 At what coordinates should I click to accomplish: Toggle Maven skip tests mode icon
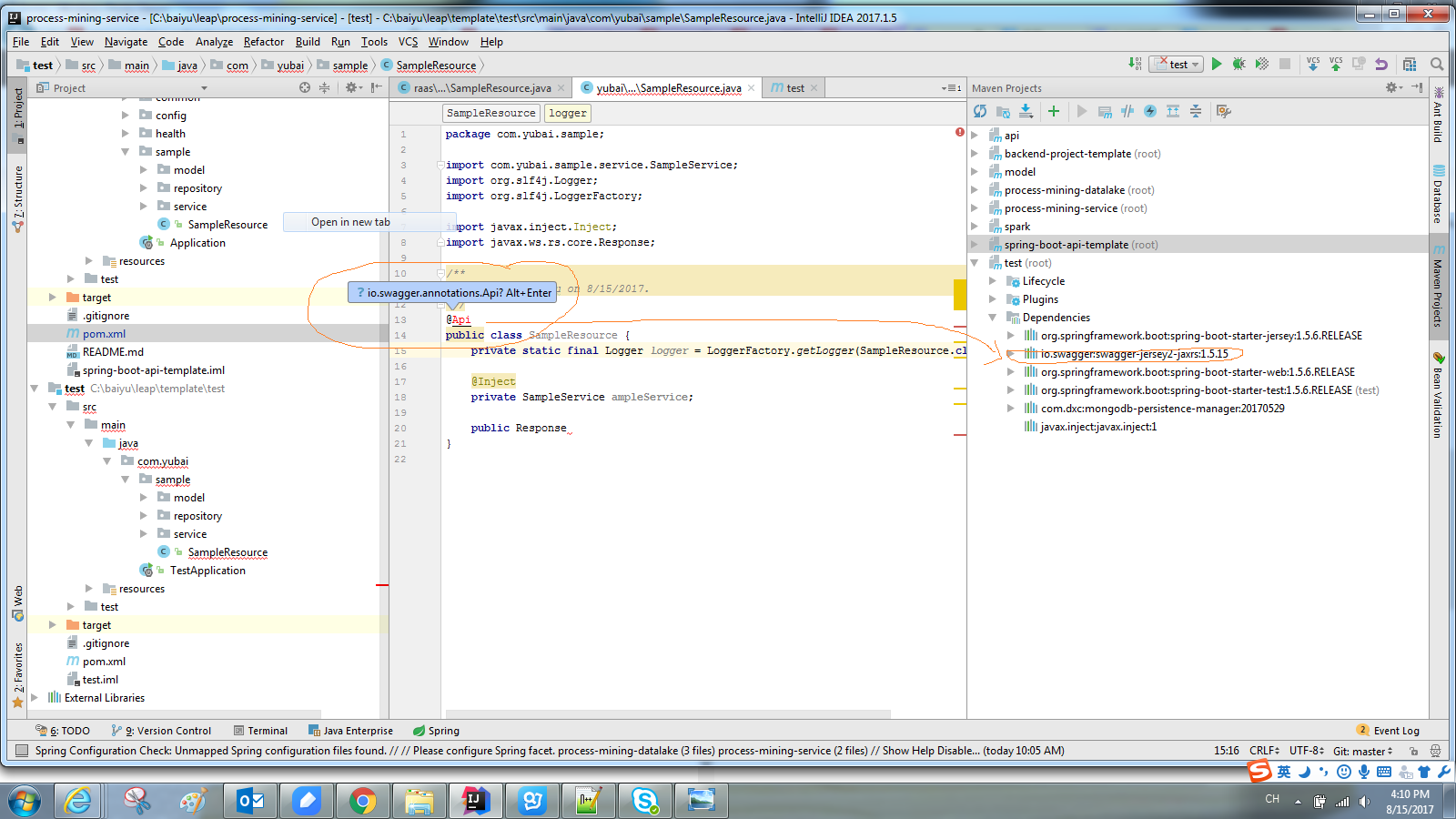click(x=1150, y=111)
